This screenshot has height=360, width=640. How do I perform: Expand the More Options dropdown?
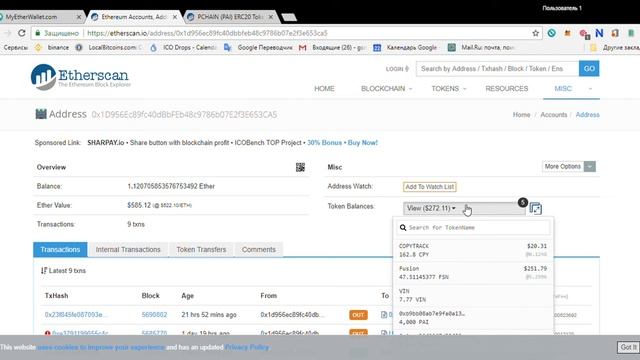(569, 167)
